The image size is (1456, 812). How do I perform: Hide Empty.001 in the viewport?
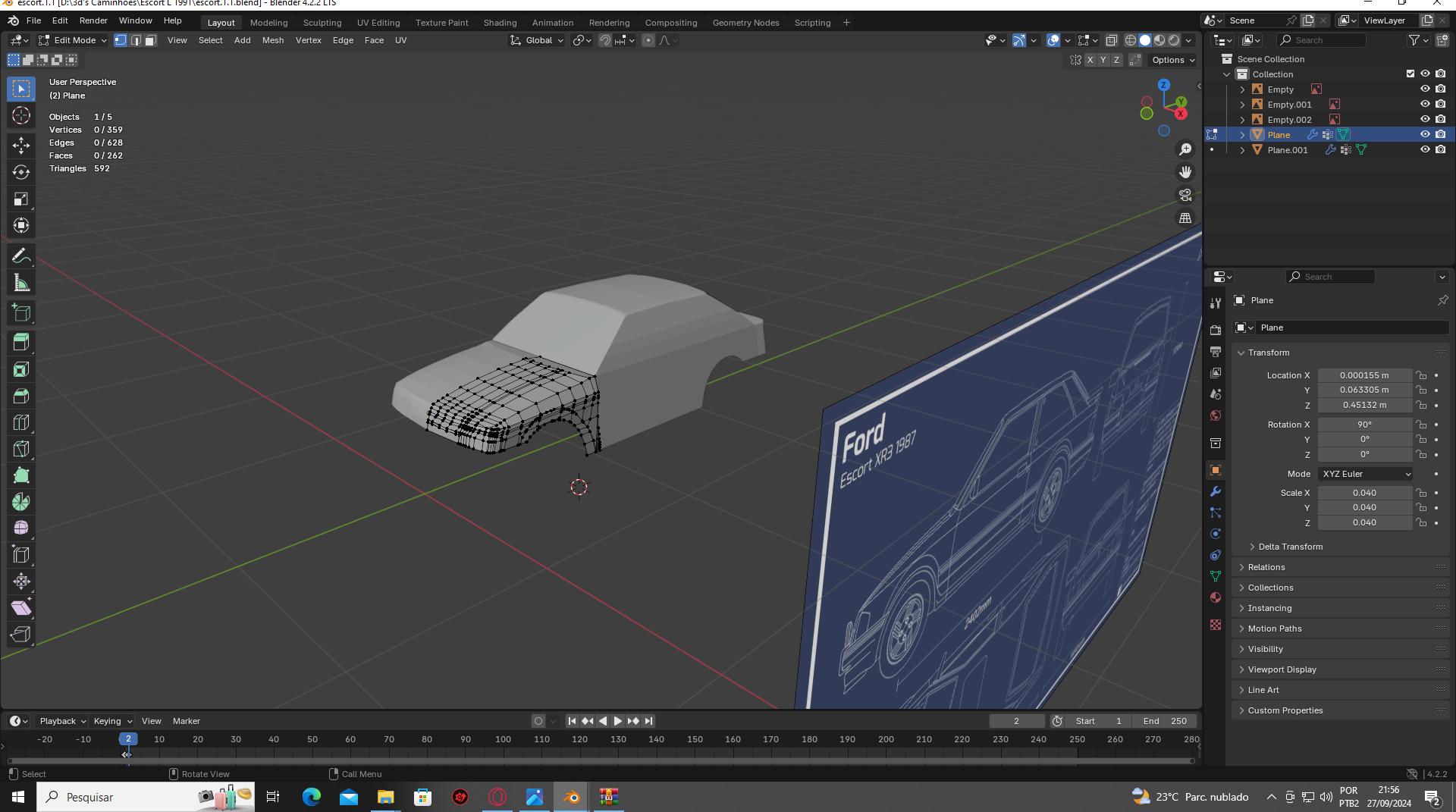[x=1425, y=104]
